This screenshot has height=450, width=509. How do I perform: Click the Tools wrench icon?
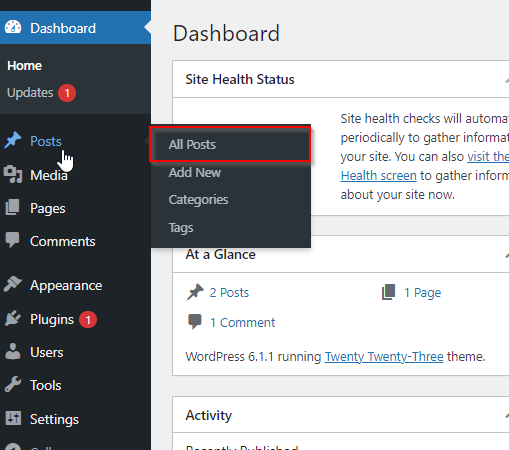pos(13,384)
